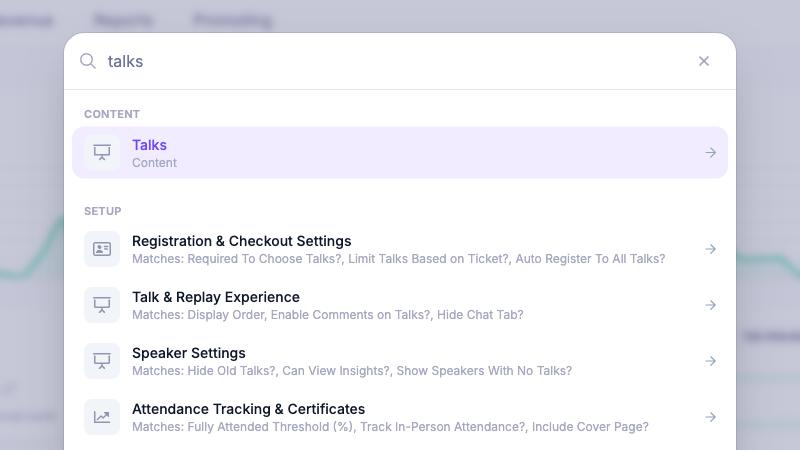Open the Talks content result

(x=399, y=153)
